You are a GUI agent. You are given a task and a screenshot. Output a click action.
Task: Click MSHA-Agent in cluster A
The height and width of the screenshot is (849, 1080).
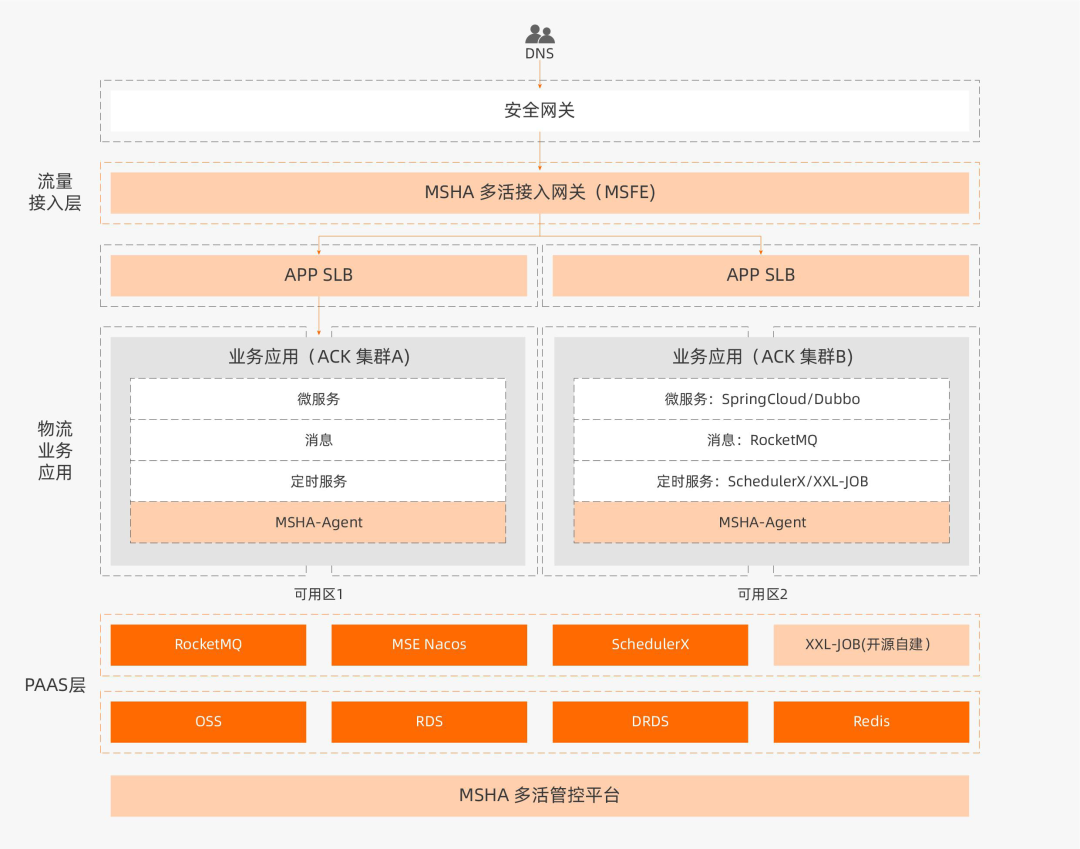tap(318, 522)
